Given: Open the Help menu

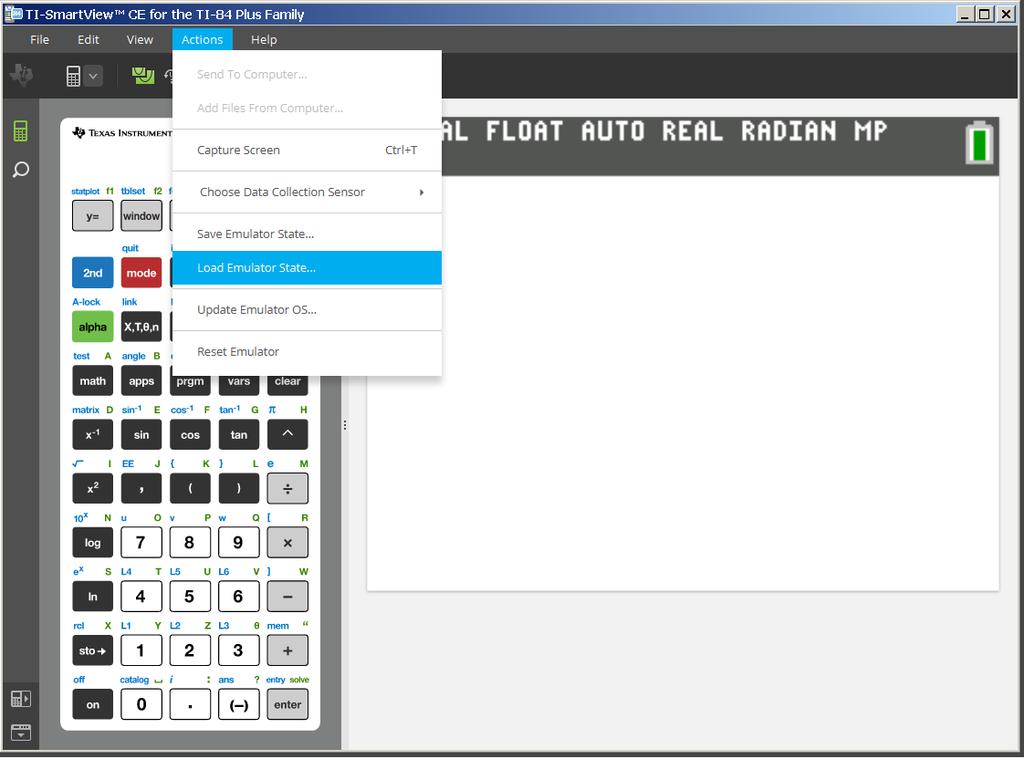Looking at the screenshot, I should [264, 40].
